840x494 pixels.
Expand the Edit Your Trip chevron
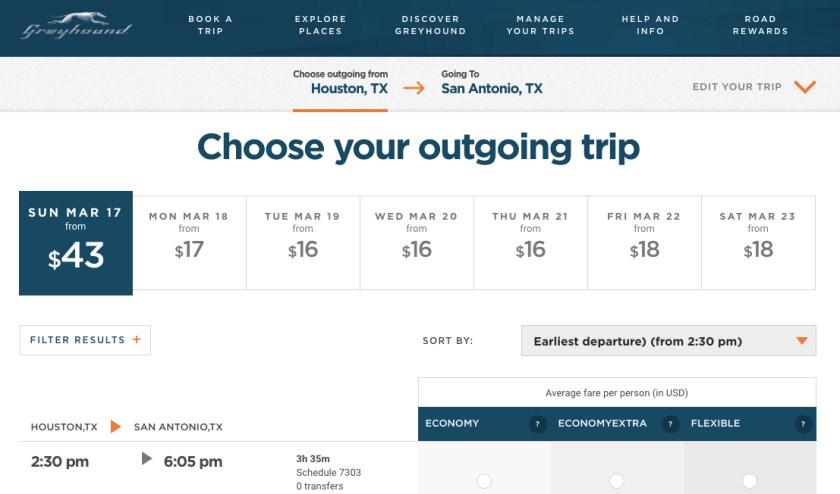[x=805, y=87]
